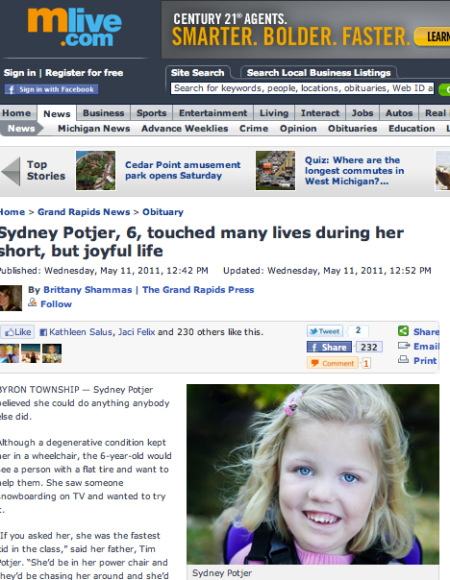Click Grand Rapids News breadcrumb link
The height and width of the screenshot is (580, 450).
(x=84, y=212)
